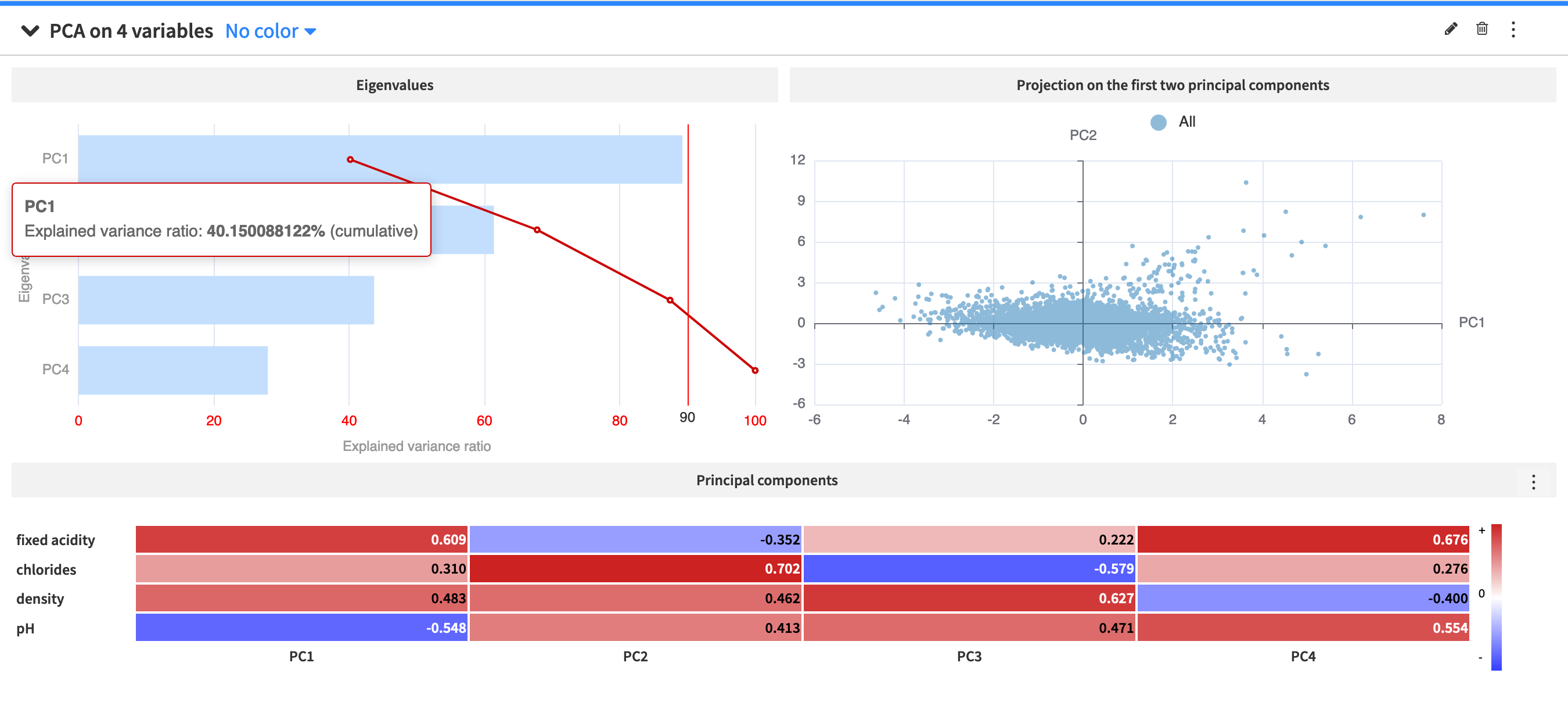
Task: Click the PC4 eigenvalue bar
Action: click(173, 370)
